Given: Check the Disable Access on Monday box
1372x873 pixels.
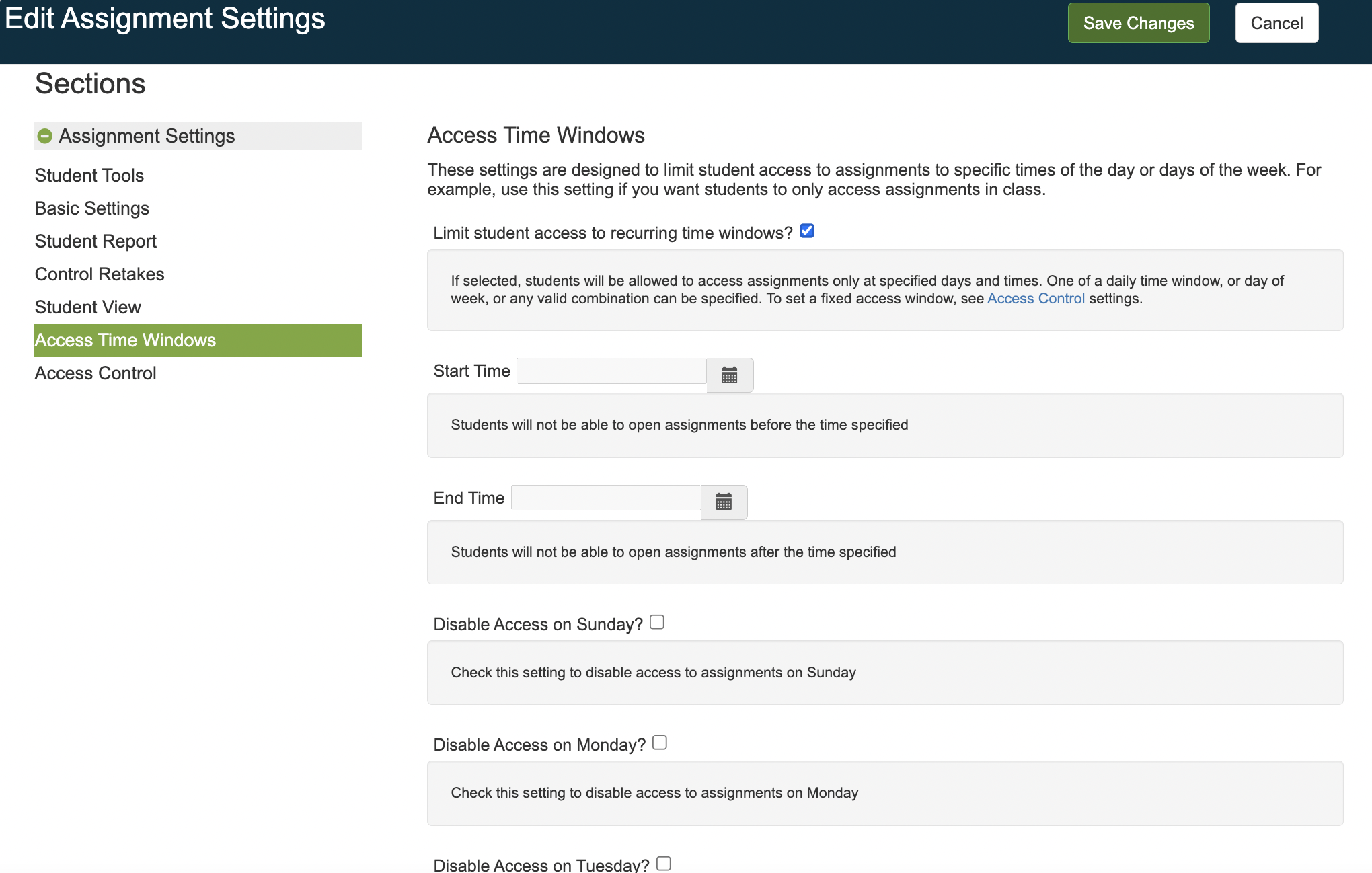Looking at the screenshot, I should (x=660, y=743).
